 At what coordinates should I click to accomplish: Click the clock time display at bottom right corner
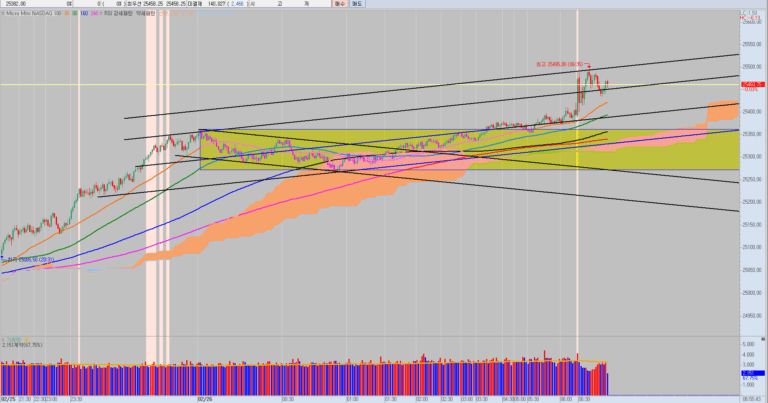(751, 399)
